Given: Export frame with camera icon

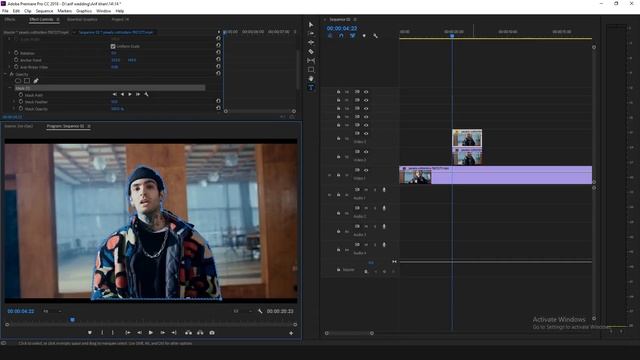Looking at the screenshot, I should [212, 333].
